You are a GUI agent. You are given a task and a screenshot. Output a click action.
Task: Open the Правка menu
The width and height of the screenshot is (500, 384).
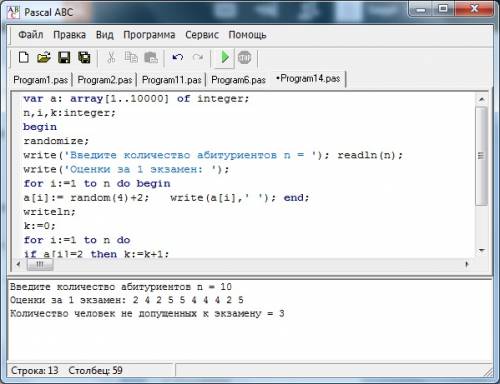coord(69,35)
